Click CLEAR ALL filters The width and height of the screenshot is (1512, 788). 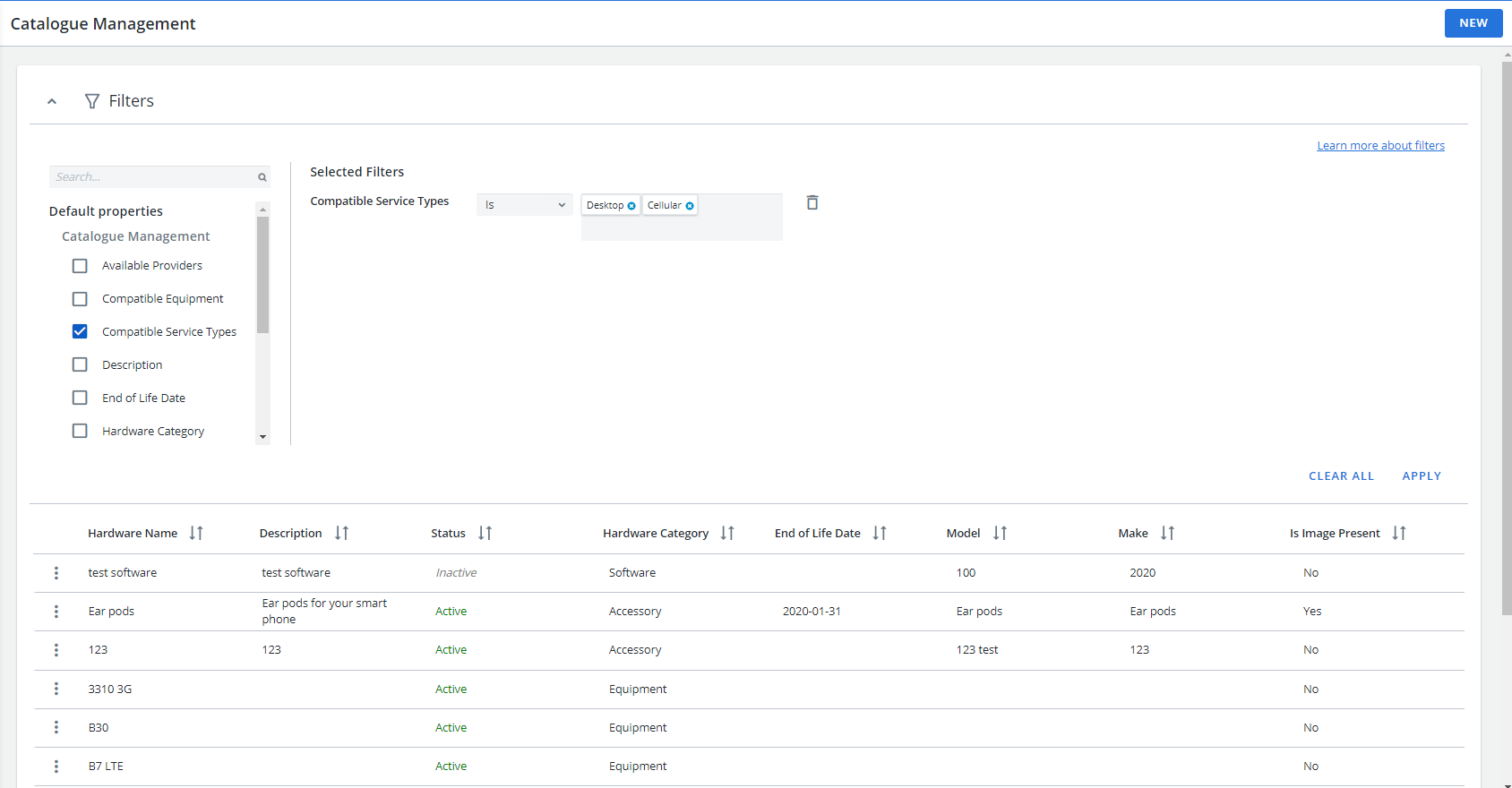pyautogui.click(x=1341, y=476)
